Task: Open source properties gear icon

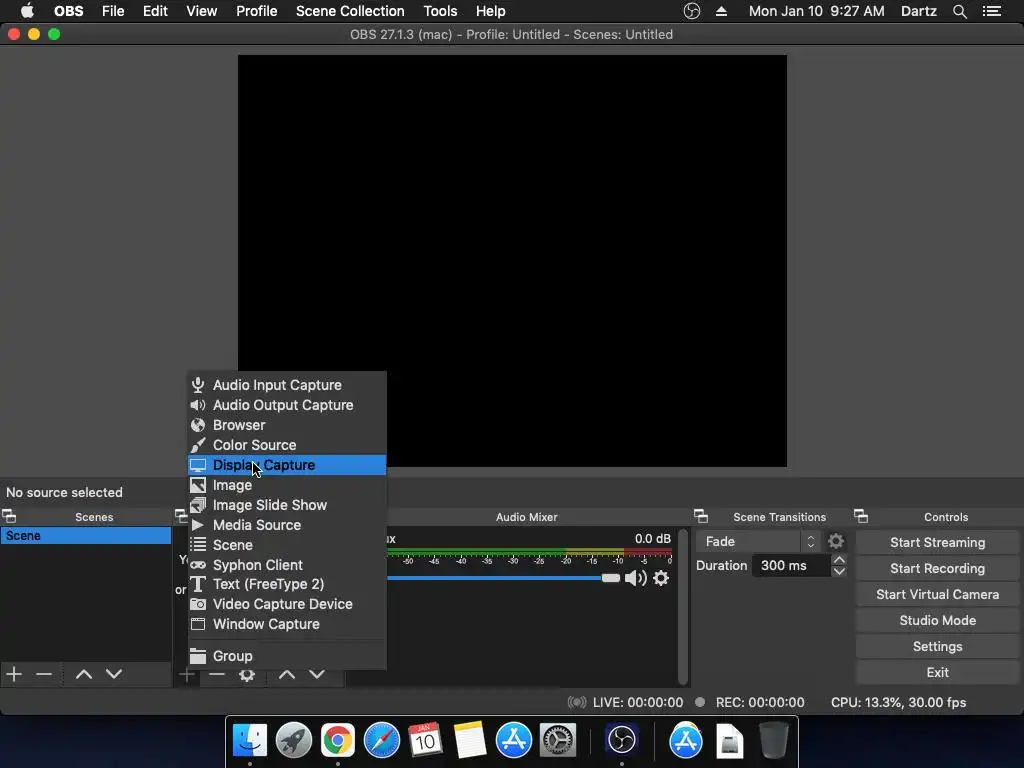Action: pos(247,675)
